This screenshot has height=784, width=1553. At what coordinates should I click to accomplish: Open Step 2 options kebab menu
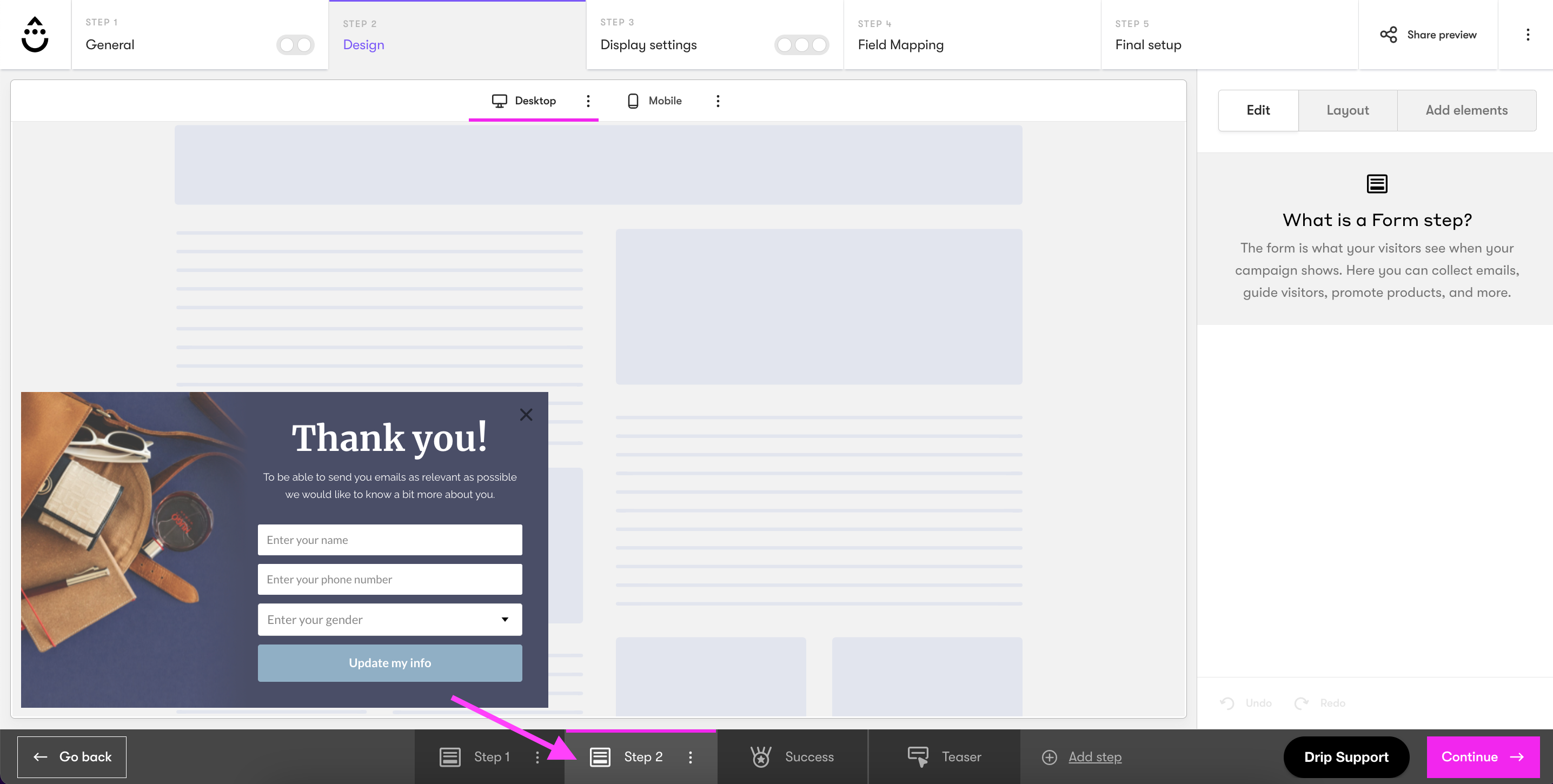[691, 757]
